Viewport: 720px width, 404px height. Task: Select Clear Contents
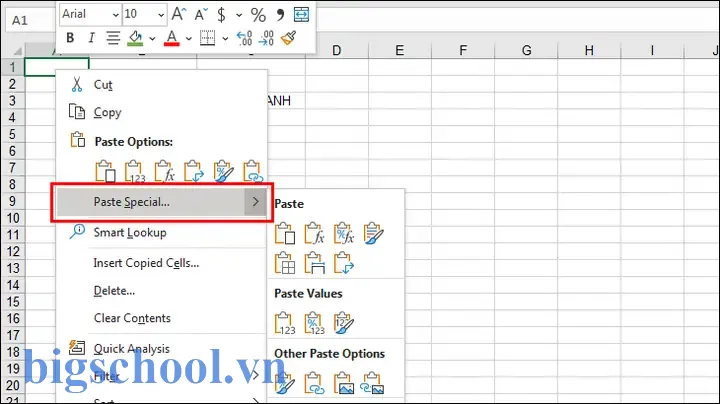coord(161,318)
